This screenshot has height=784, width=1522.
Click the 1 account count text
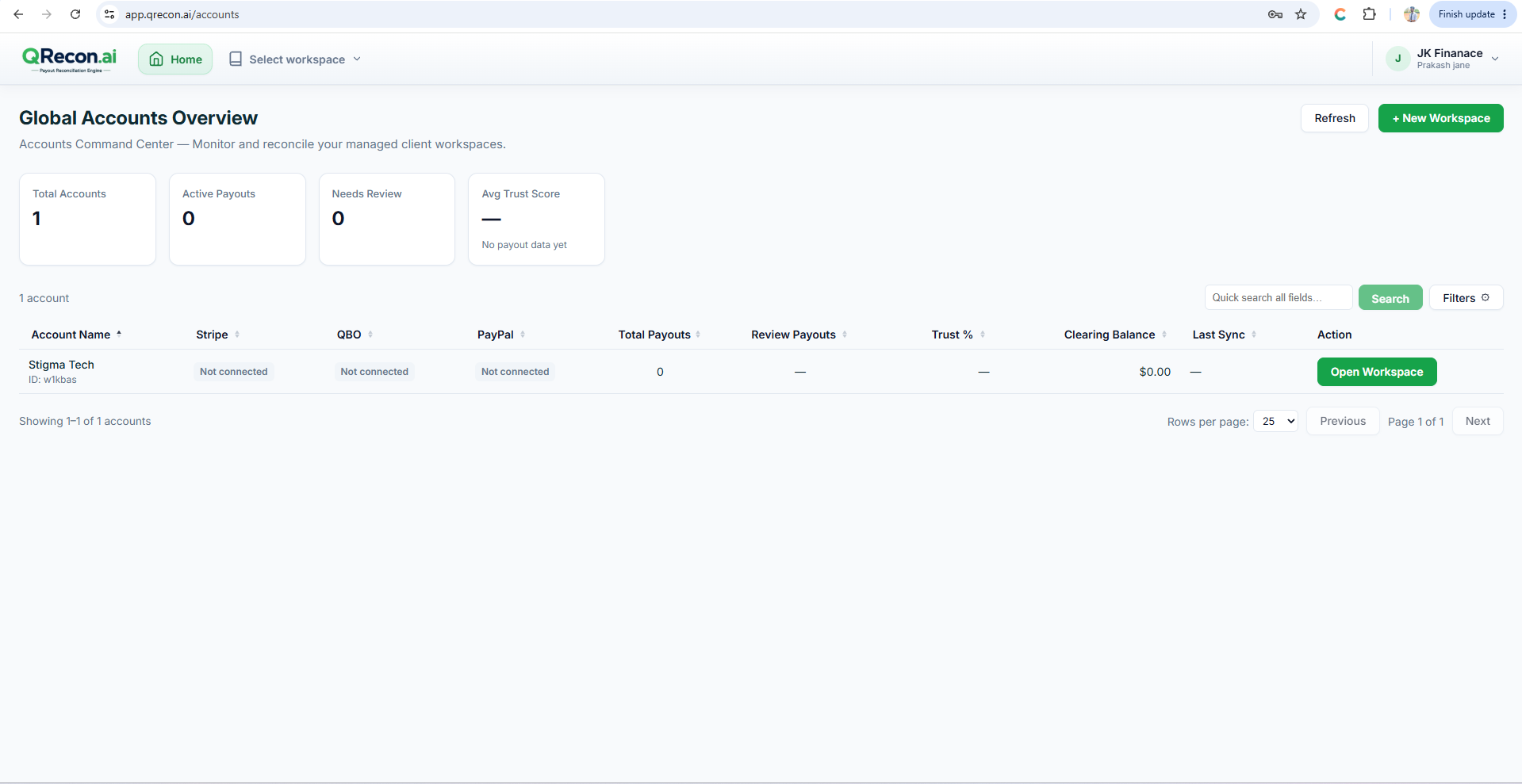(x=44, y=298)
